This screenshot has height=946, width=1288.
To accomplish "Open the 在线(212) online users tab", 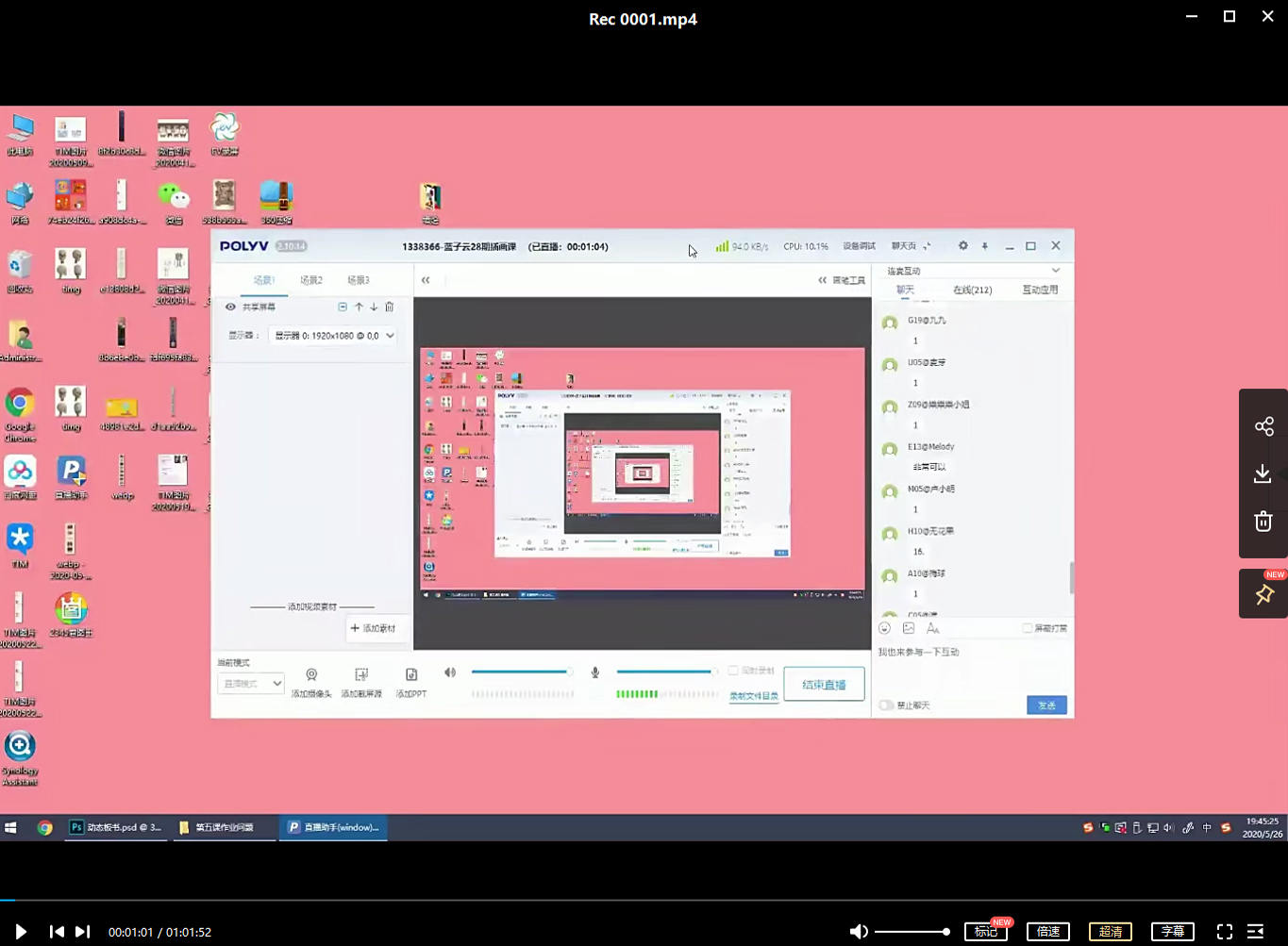I will point(972,290).
